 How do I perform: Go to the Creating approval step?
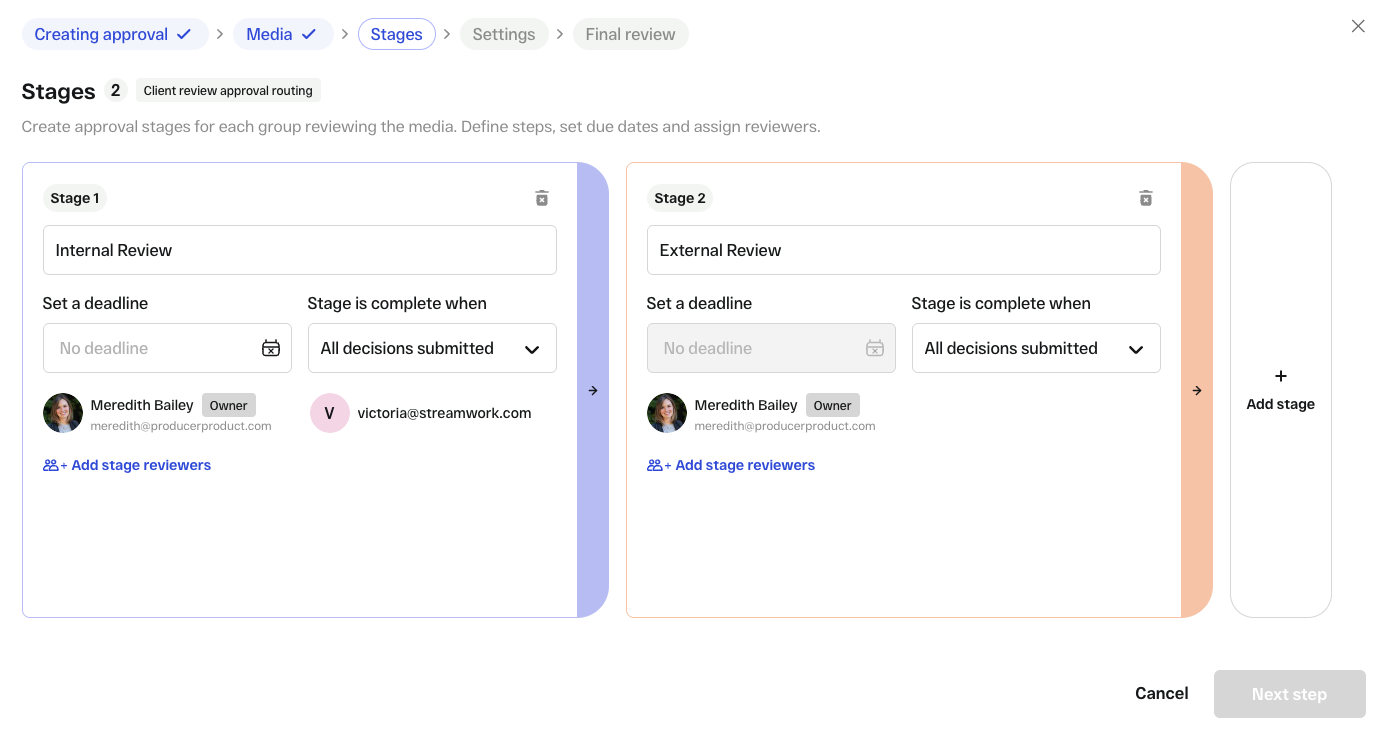(x=115, y=34)
